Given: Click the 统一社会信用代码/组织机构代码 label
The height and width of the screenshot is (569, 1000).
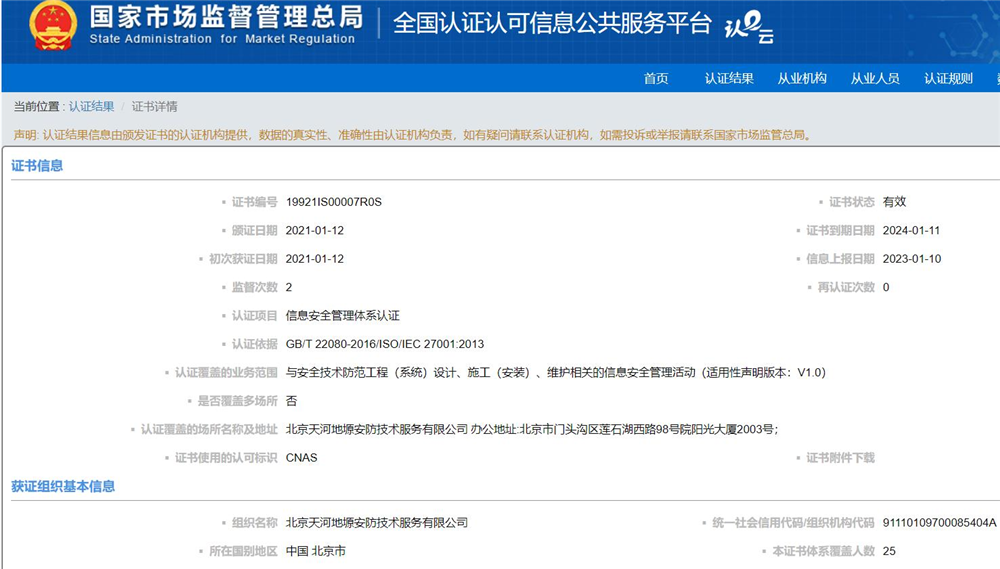Looking at the screenshot, I should (x=793, y=522).
